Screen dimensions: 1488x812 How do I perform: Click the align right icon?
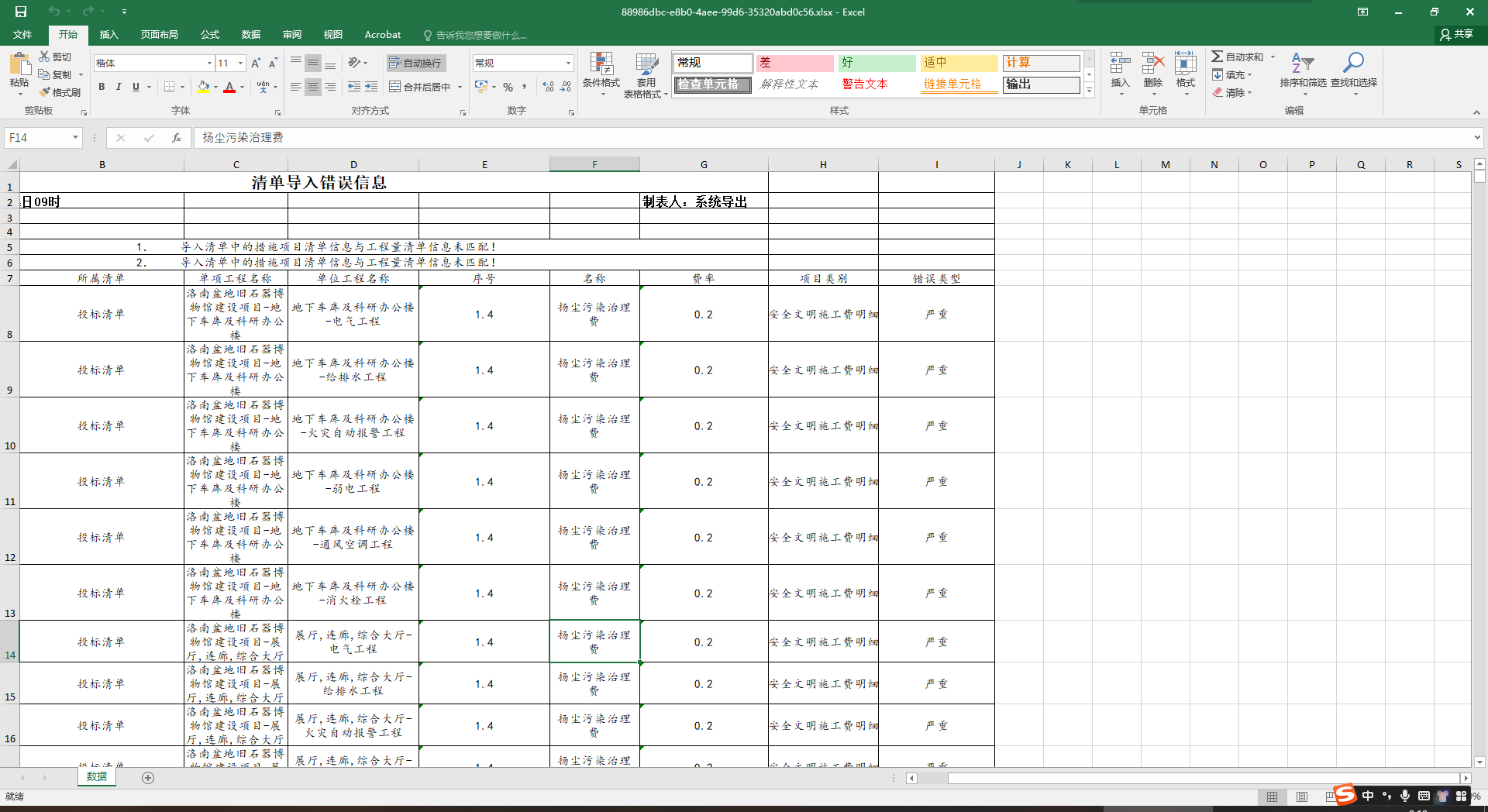[x=330, y=87]
